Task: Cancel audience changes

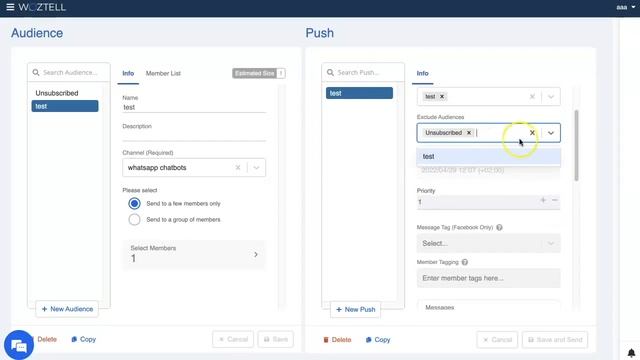Action: coord(233,339)
